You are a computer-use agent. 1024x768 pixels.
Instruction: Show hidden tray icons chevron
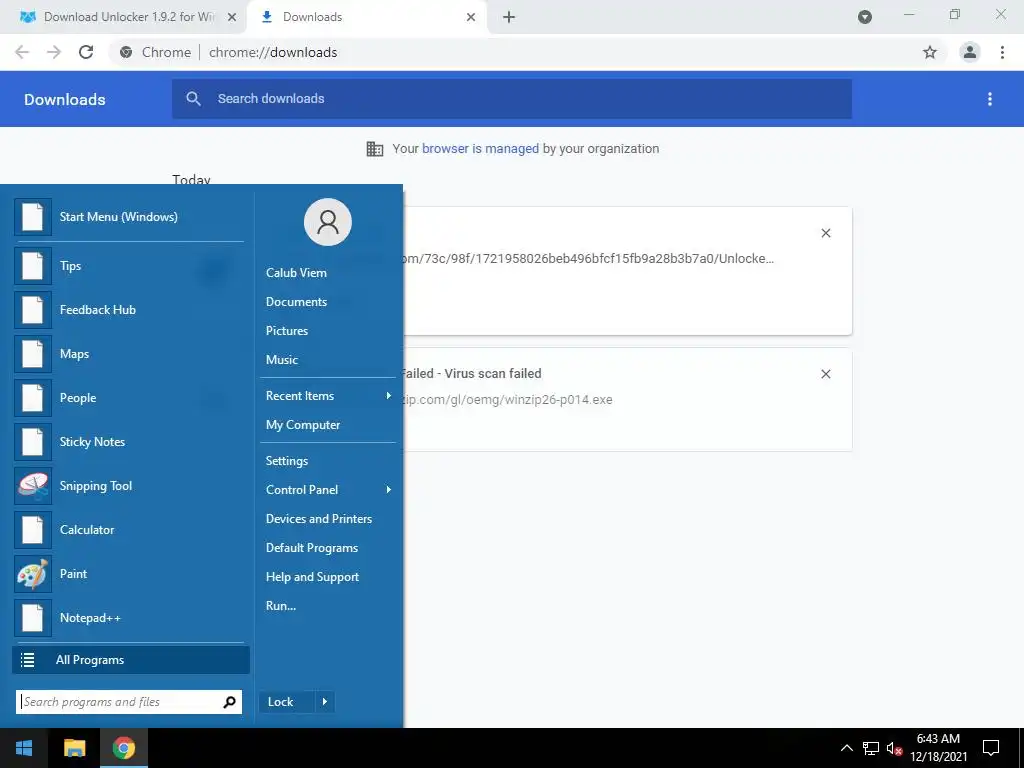[846, 748]
